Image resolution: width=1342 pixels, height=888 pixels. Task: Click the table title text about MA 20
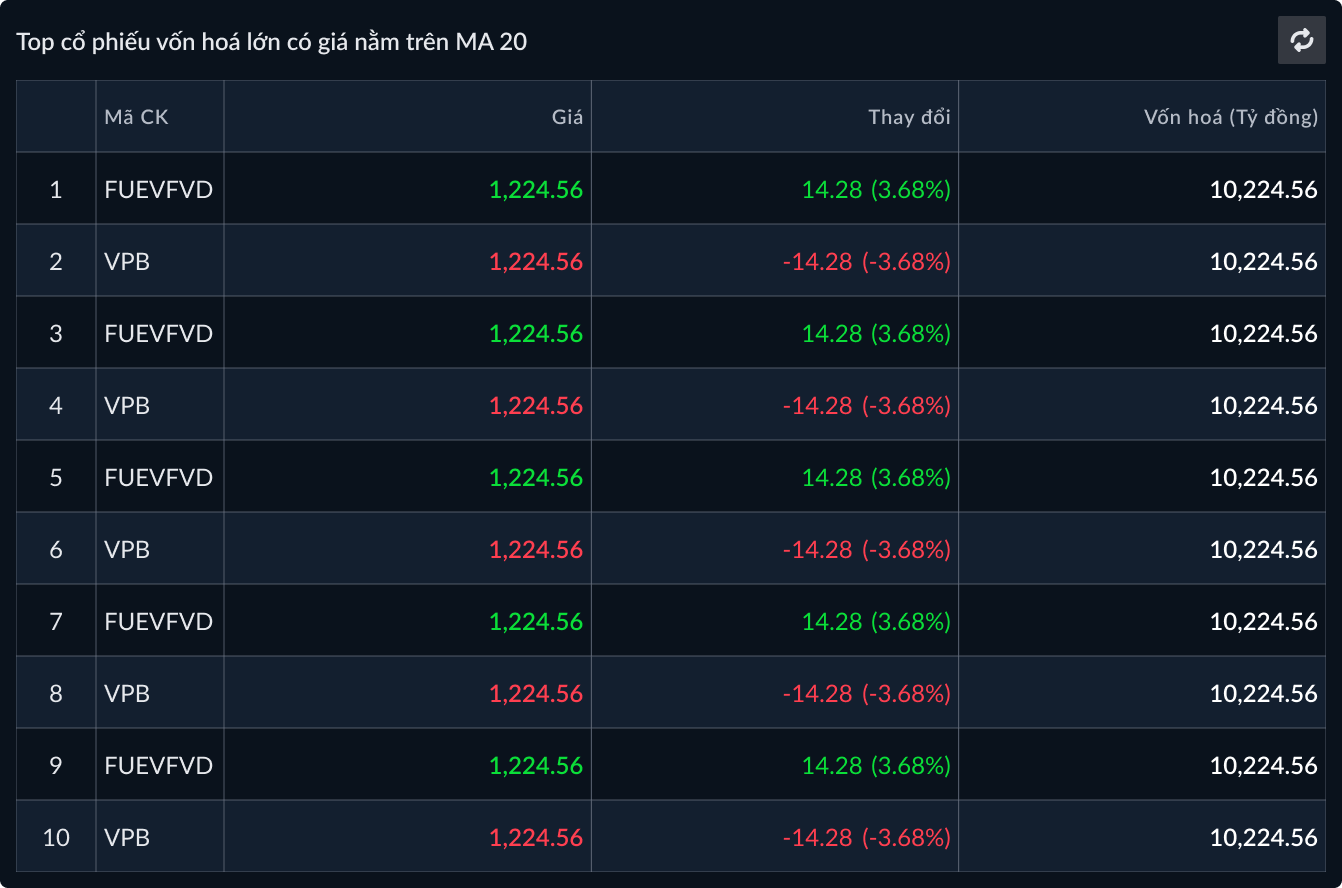[271, 41]
